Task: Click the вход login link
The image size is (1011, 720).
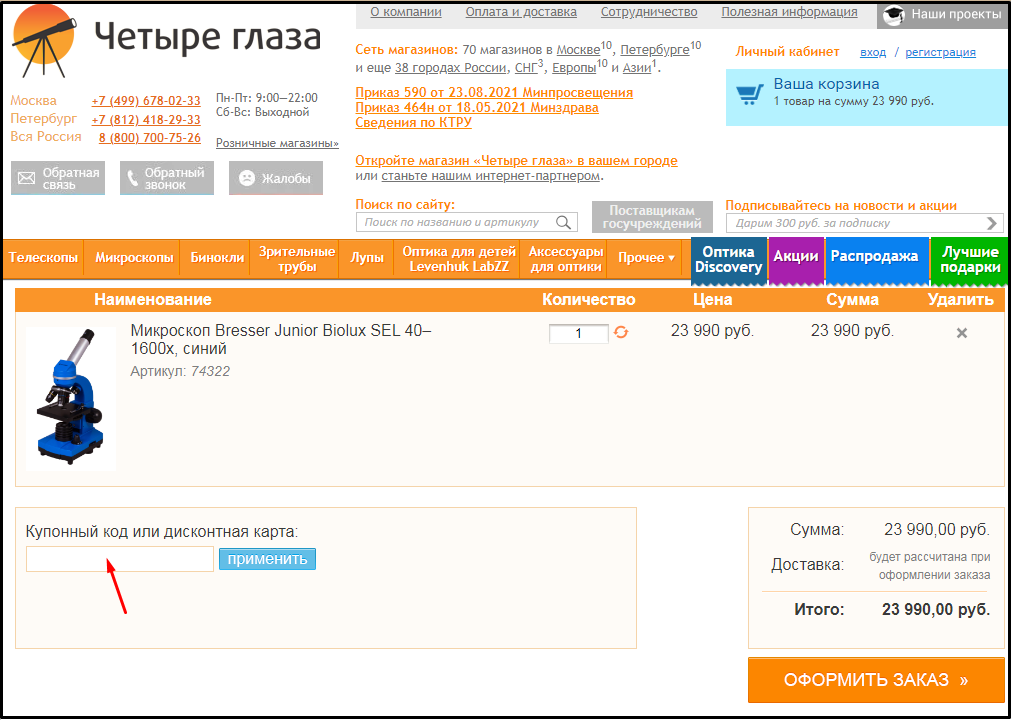Action: pyautogui.click(x=873, y=52)
